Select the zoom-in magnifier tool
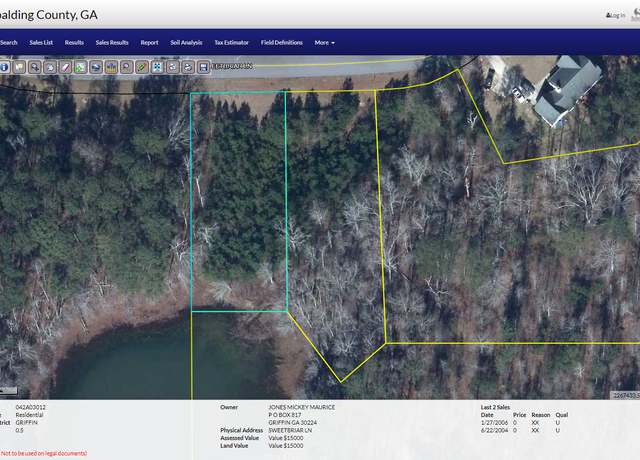The height and width of the screenshot is (460, 640). point(35,67)
